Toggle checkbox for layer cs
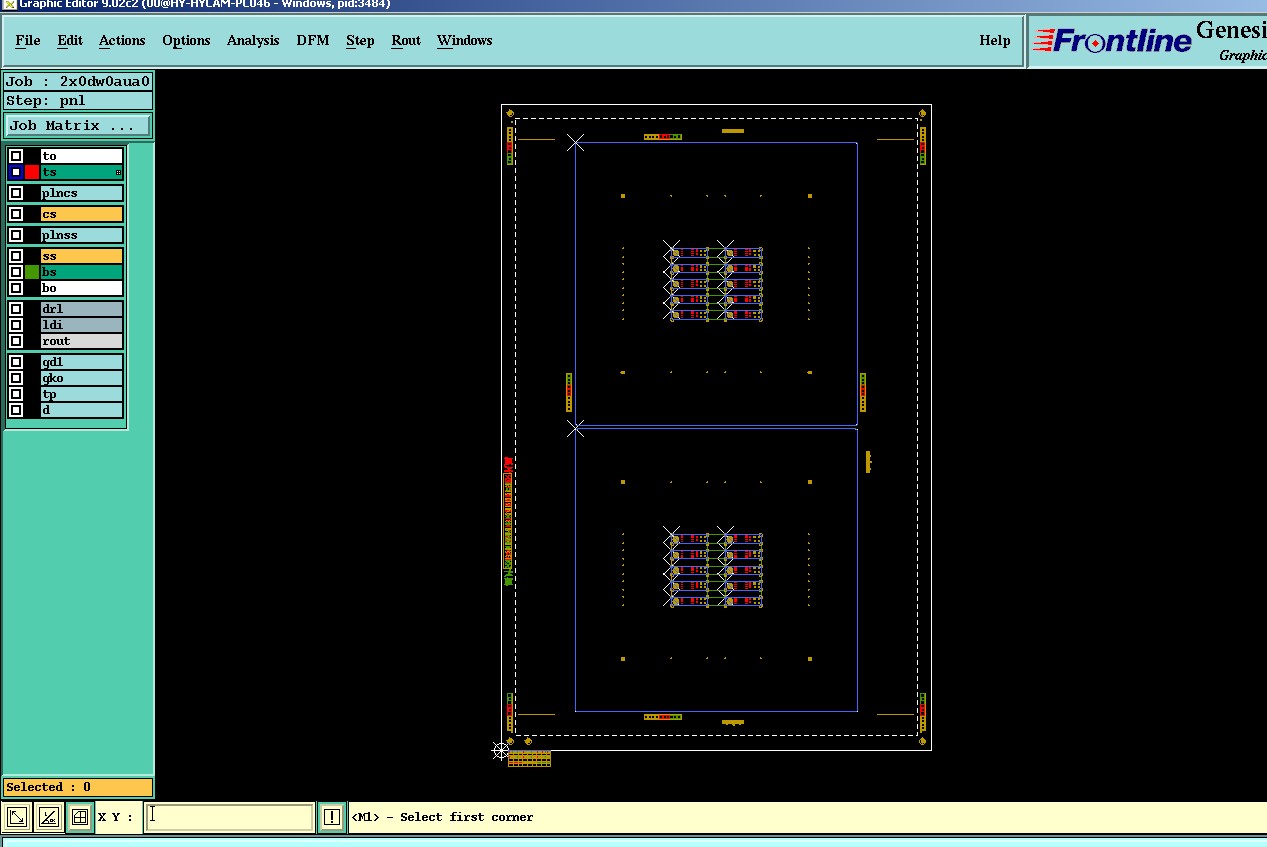 [16, 214]
